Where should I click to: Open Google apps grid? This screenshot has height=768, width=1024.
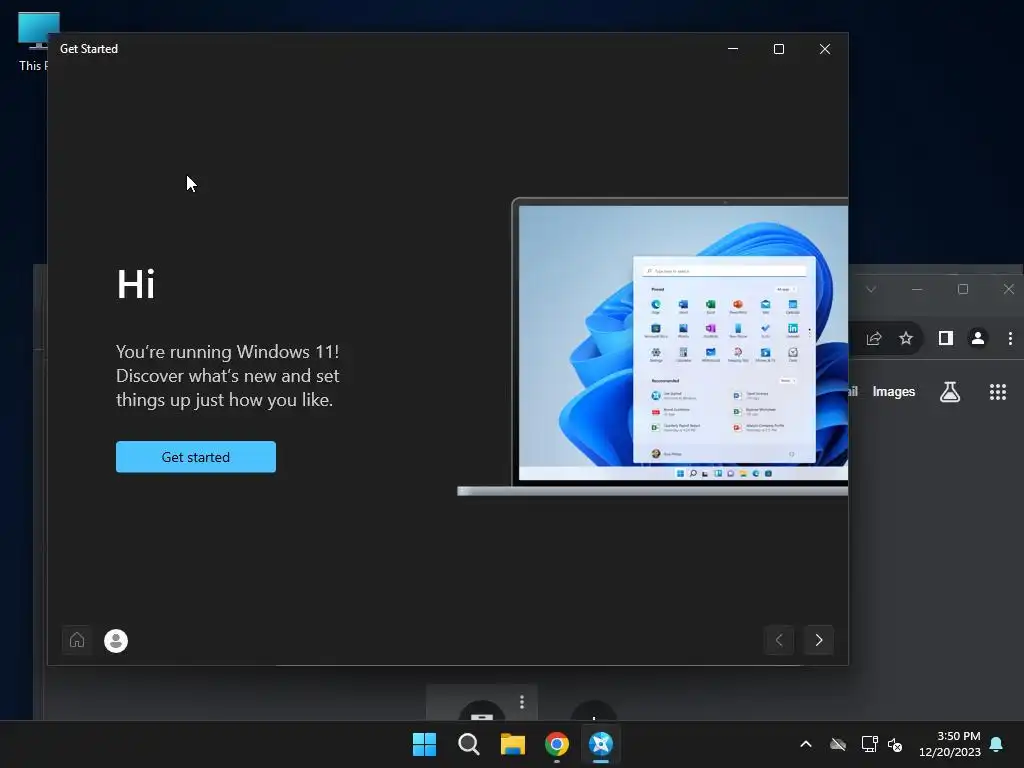997,392
